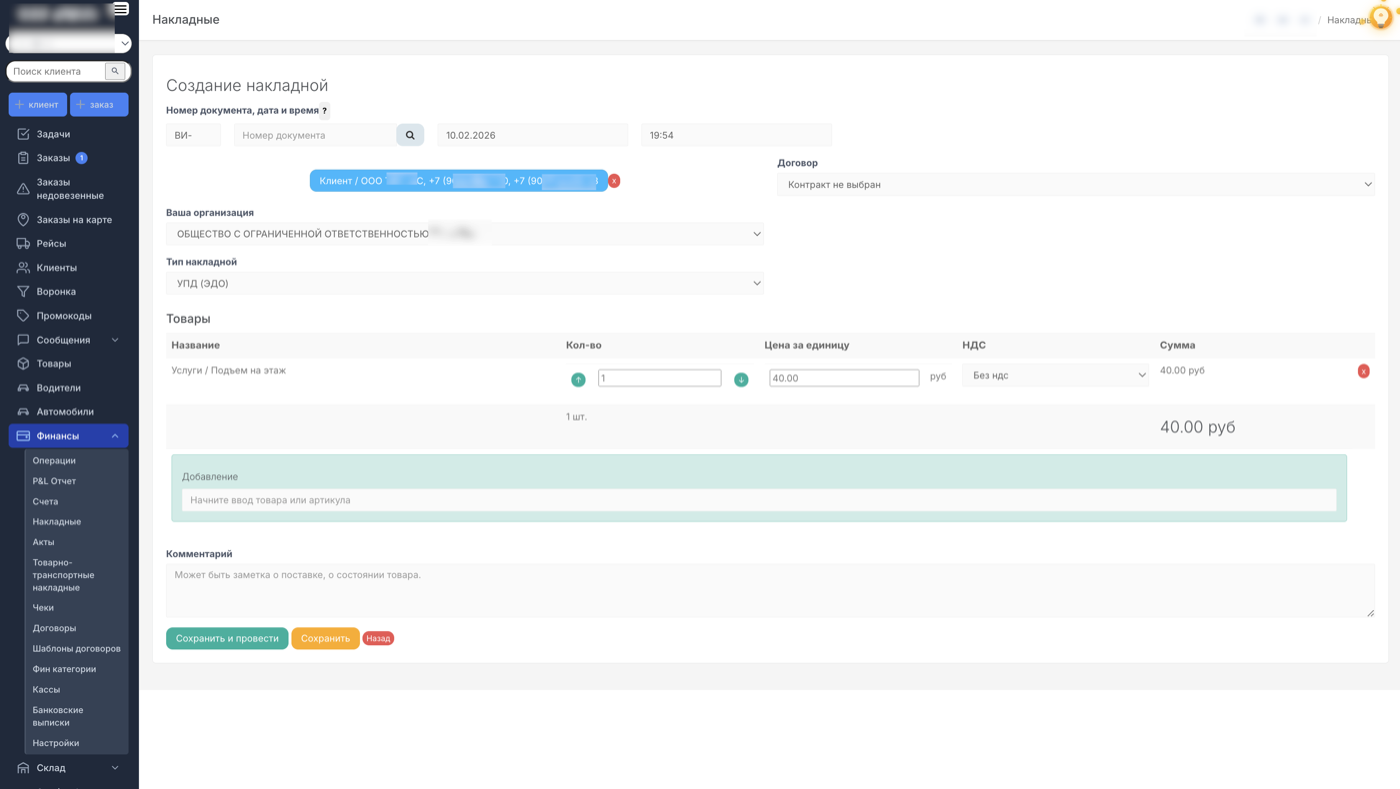Go to Банковские выписки menu item
1400x789 pixels.
point(58,716)
